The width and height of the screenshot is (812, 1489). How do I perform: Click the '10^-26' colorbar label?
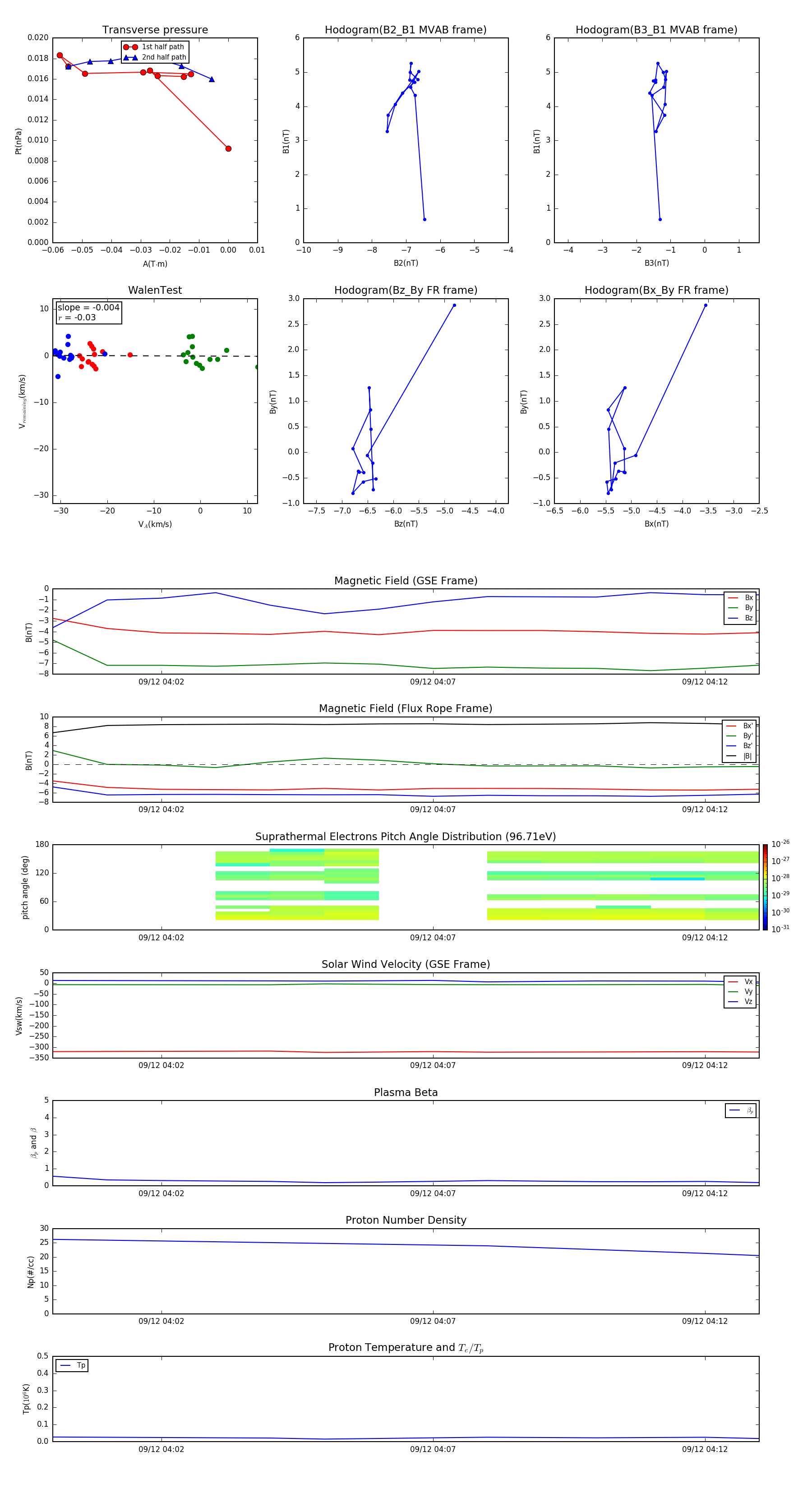click(780, 844)
